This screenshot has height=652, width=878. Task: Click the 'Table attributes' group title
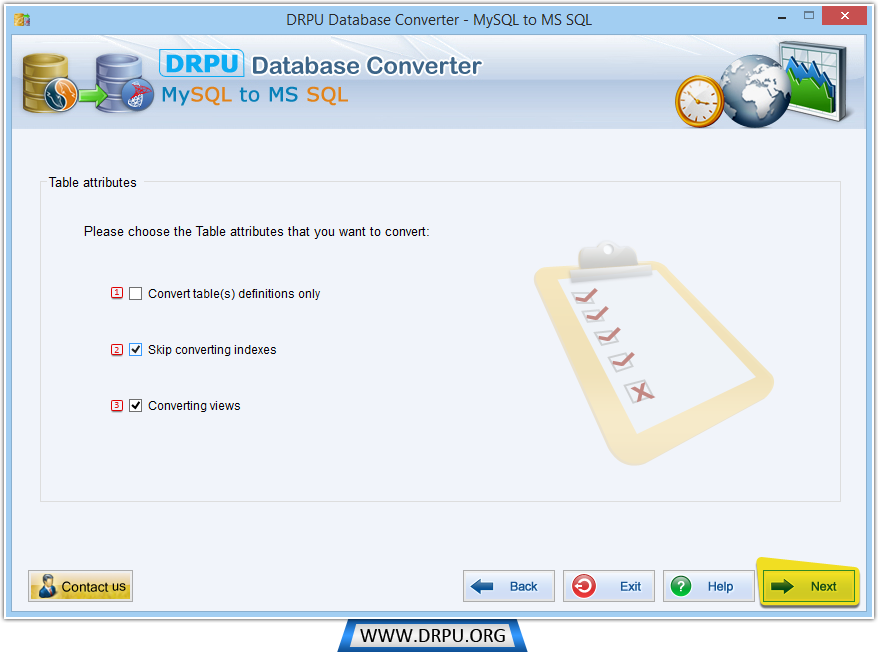point(92,183)
